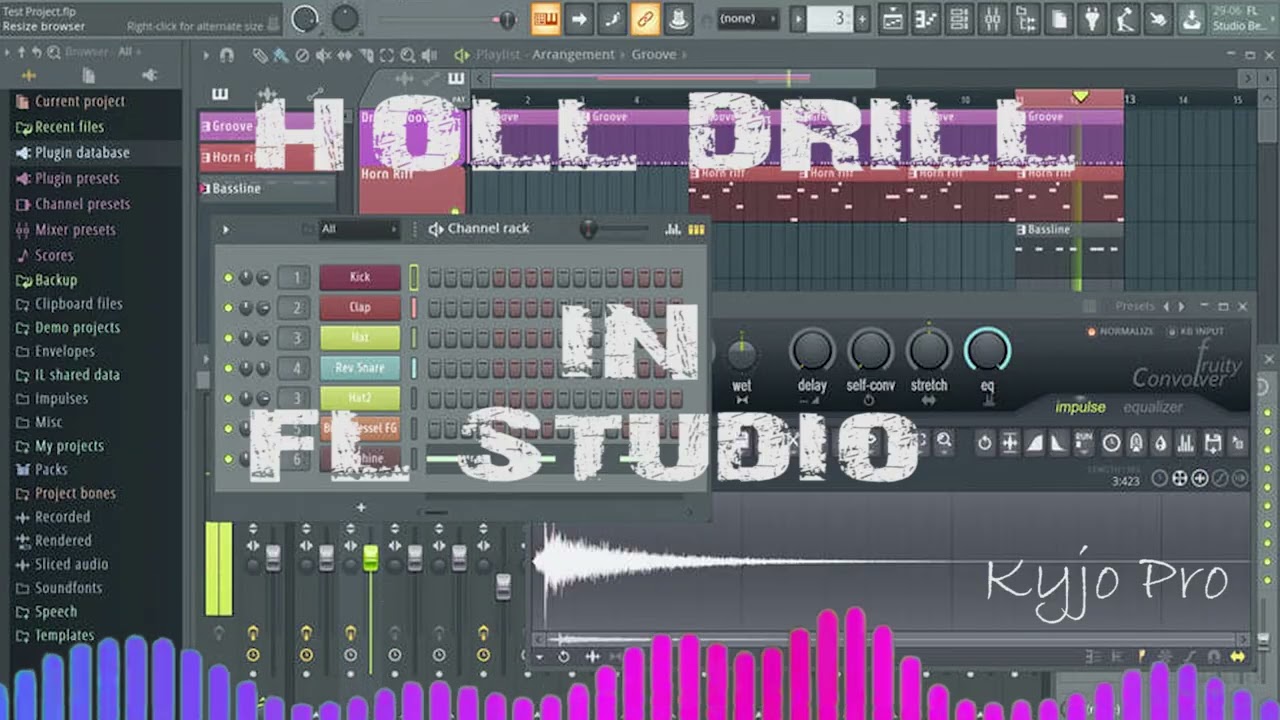Click the Channel rack step/piano view icon

click(696, 229)
